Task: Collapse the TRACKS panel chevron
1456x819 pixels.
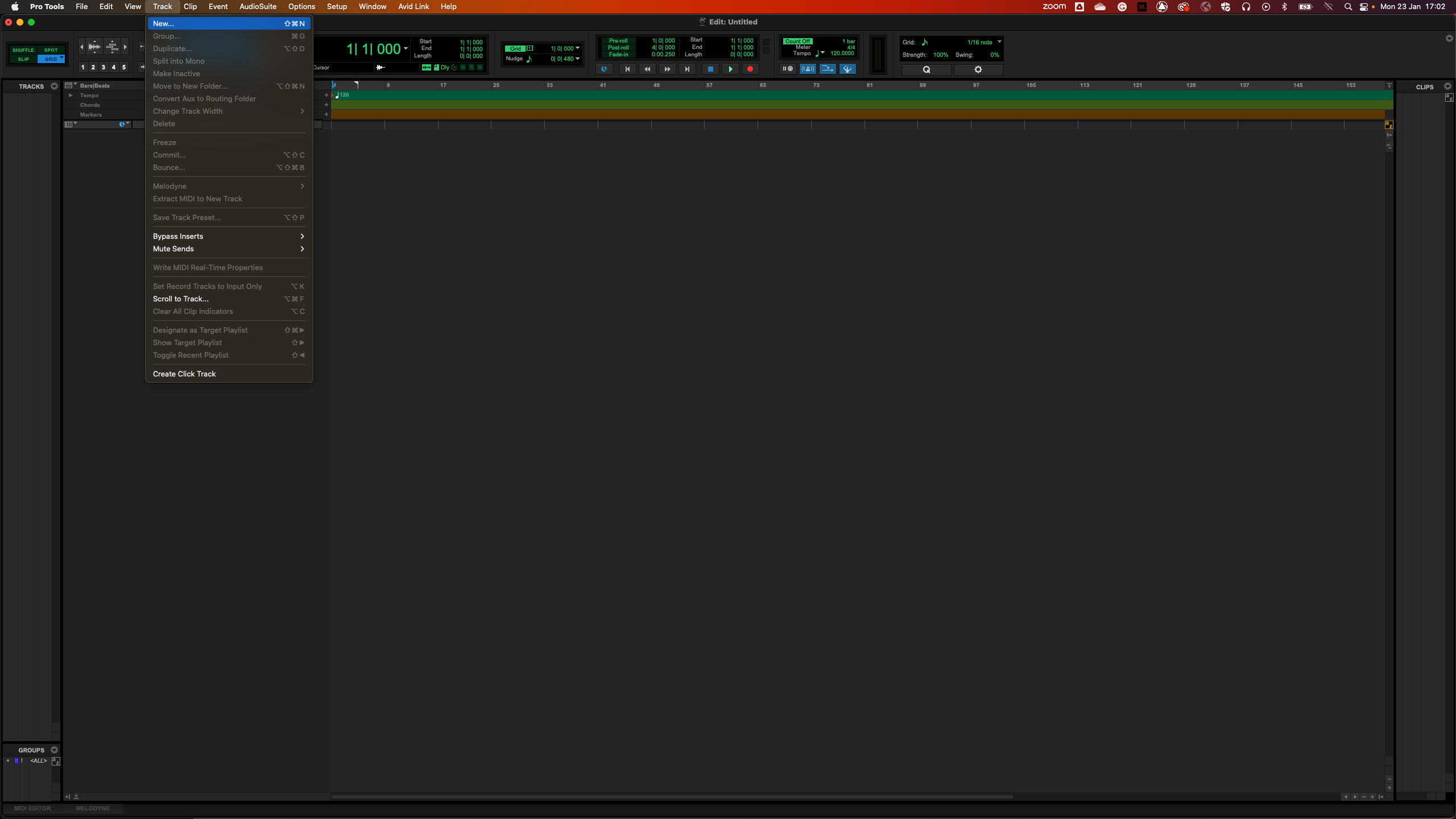Action: tap(55, 86)
